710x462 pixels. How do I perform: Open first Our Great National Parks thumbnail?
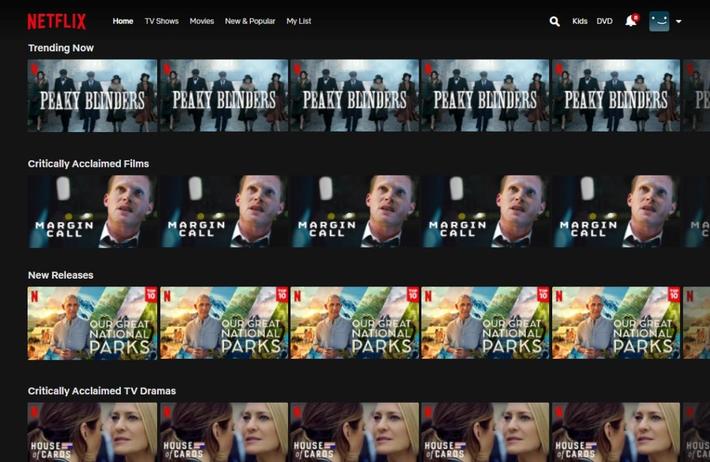pyautogui.click(x=92, y=323)
